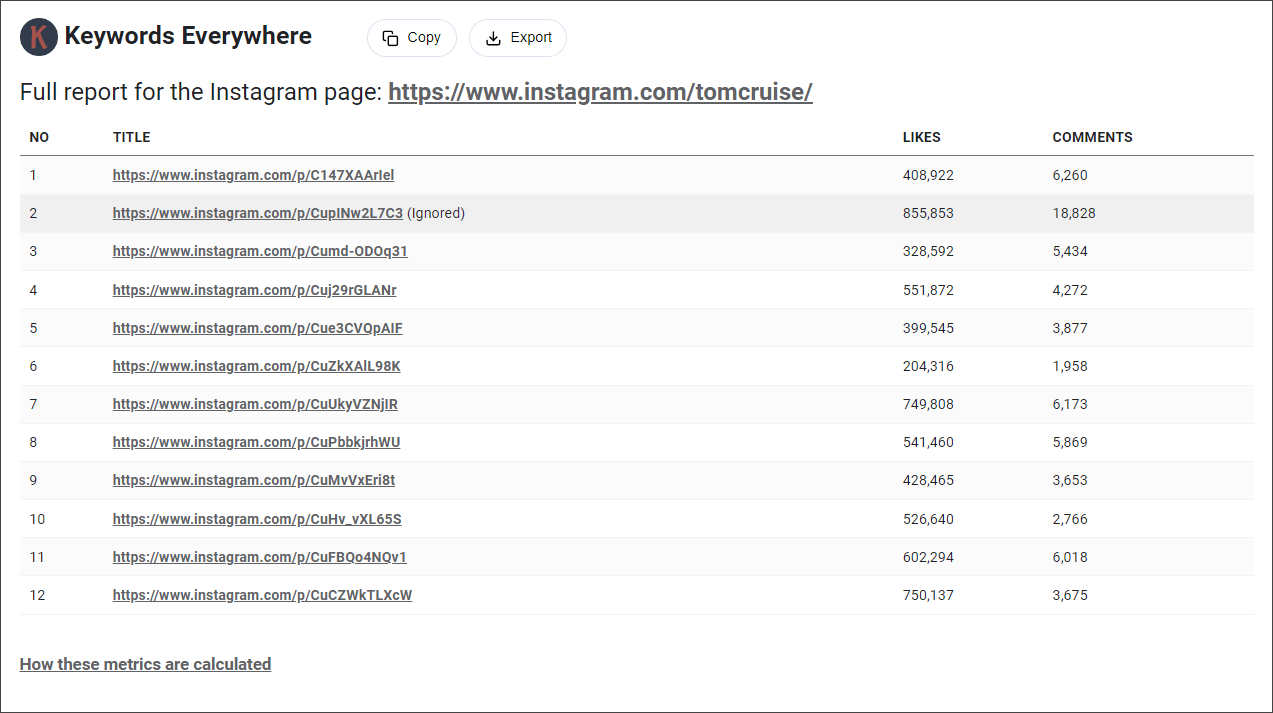The image size is (1273, 713).
Task: Click row number 12 in the NO column
Action: (x=37, y=595)
